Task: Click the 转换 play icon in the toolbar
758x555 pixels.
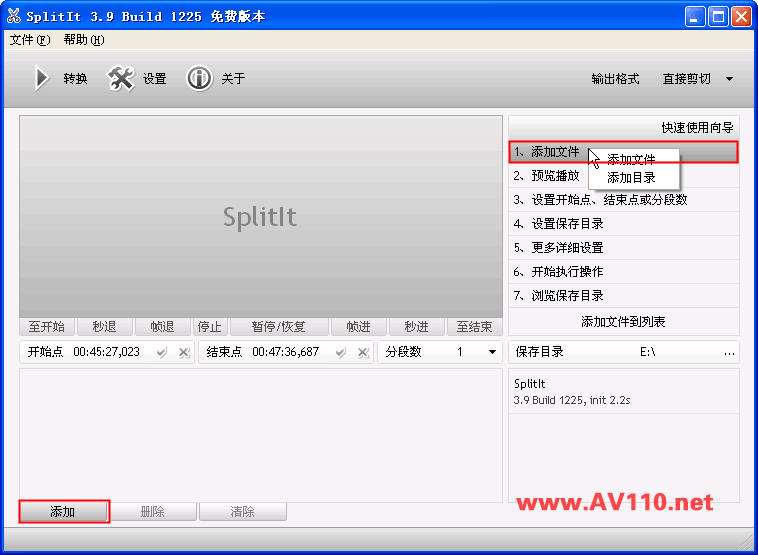Action: coord(42,78)
